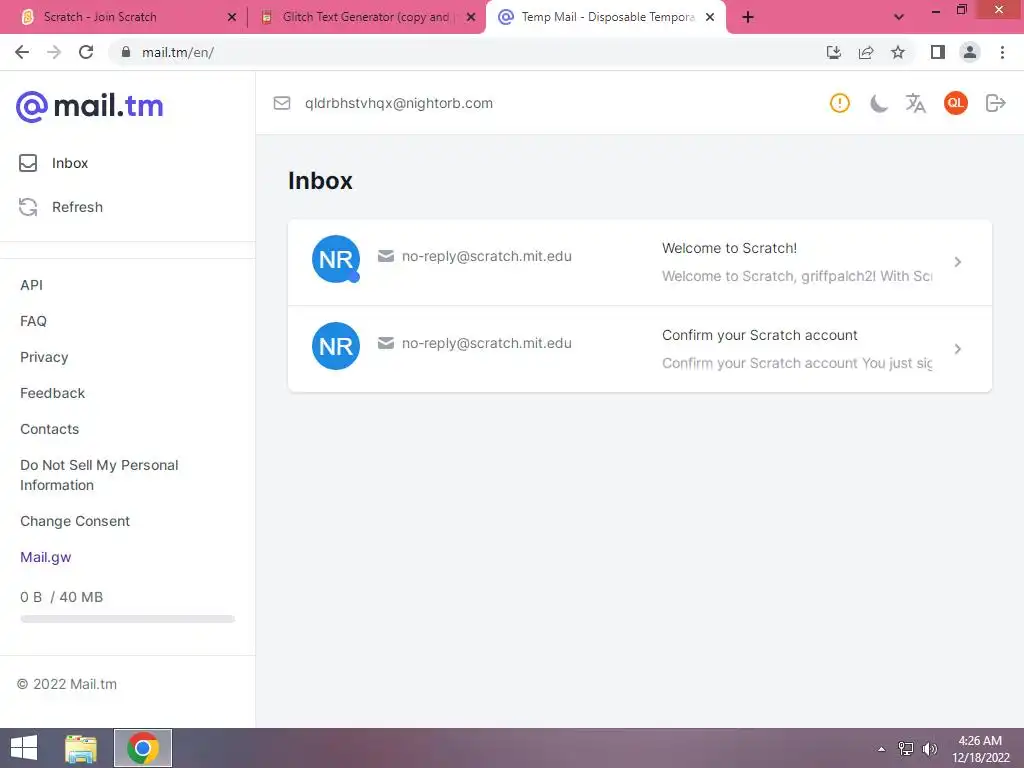The image size is (1024, 768).
Task: Click the Change Consent link
Action: click(75, 520)
